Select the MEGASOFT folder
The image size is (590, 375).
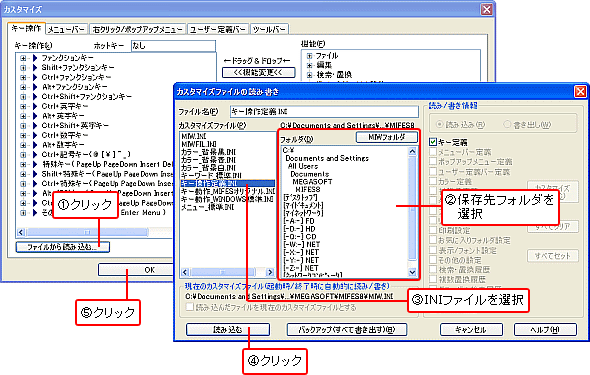click(312, 182)
